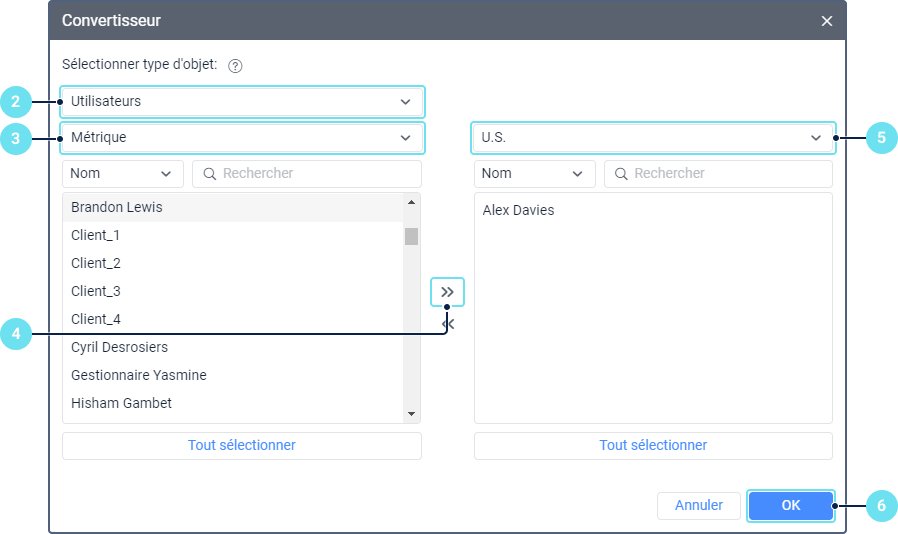898x534 pixels.
Task: Select Brandon Lewis in the list
Action: (117, 207)
